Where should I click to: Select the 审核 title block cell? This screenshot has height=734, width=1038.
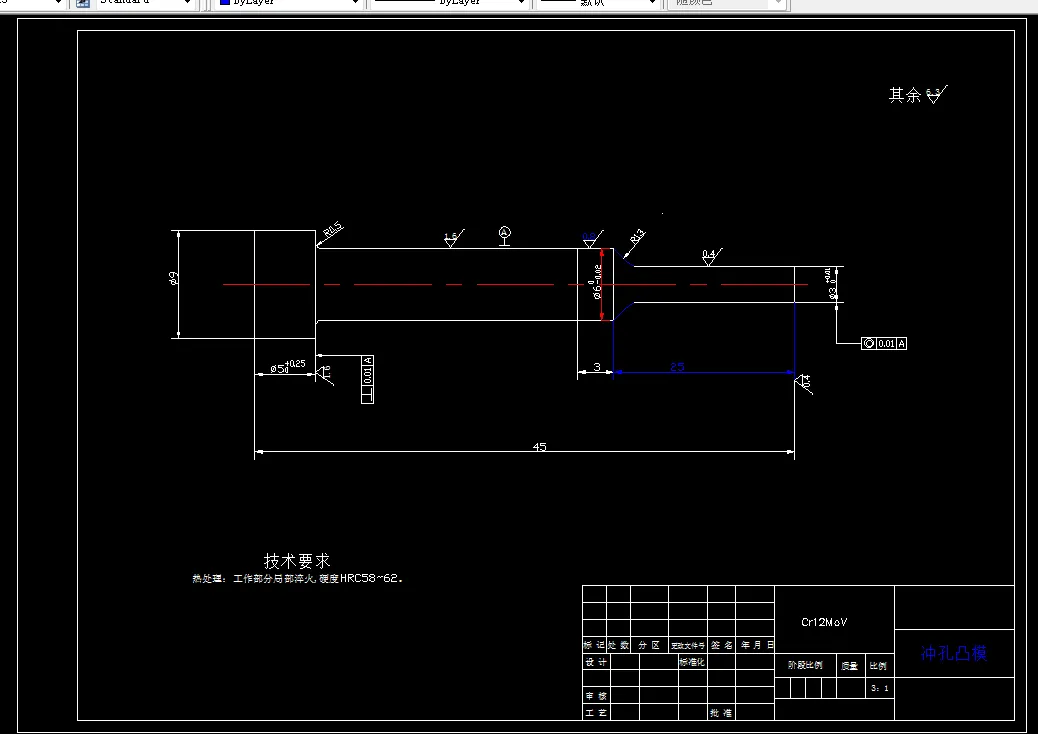coord(596,696)
